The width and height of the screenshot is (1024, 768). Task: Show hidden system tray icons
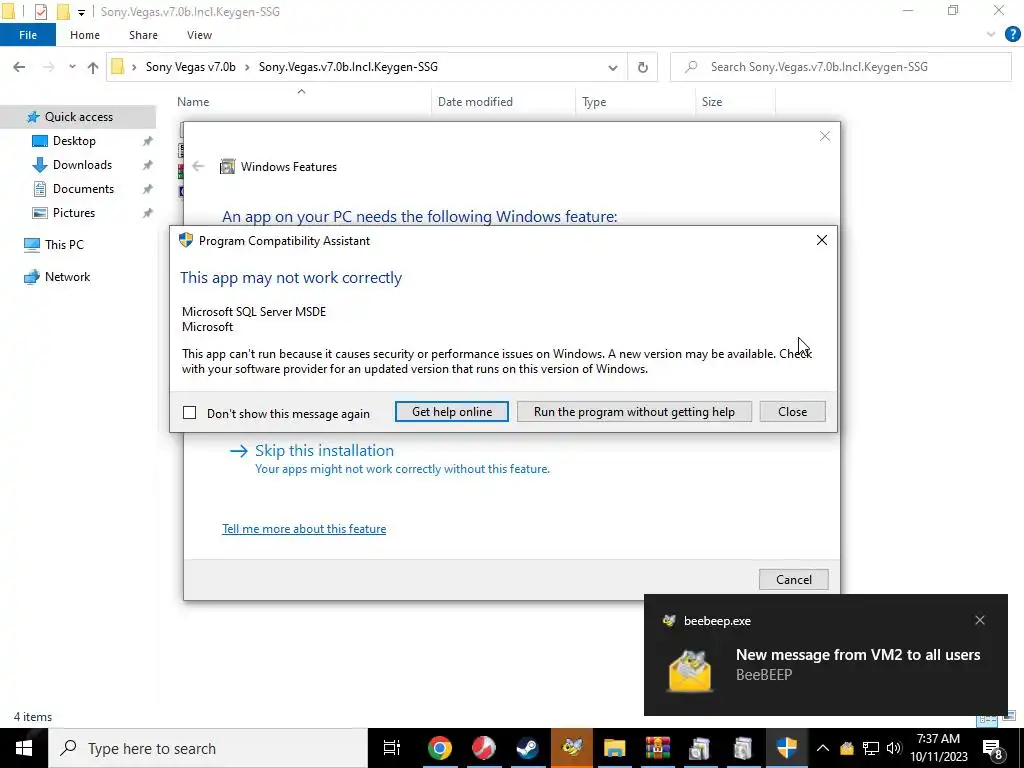(823, 748)
